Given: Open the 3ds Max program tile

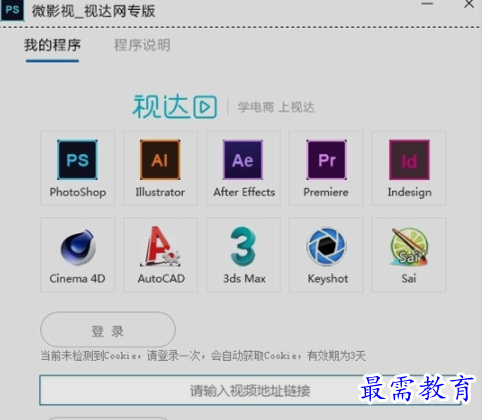Looking at the screenshot, I should click(x=243, y=255).
